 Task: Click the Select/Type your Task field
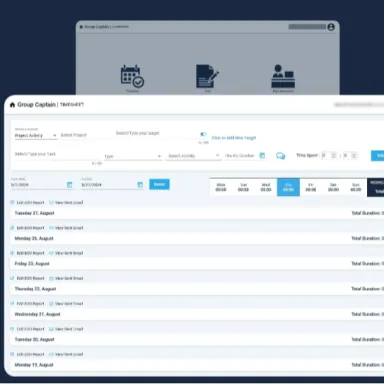[58, 154]
